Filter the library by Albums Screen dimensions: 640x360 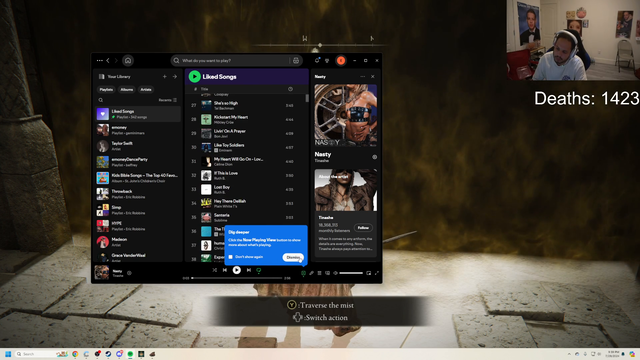pos(127,89)
